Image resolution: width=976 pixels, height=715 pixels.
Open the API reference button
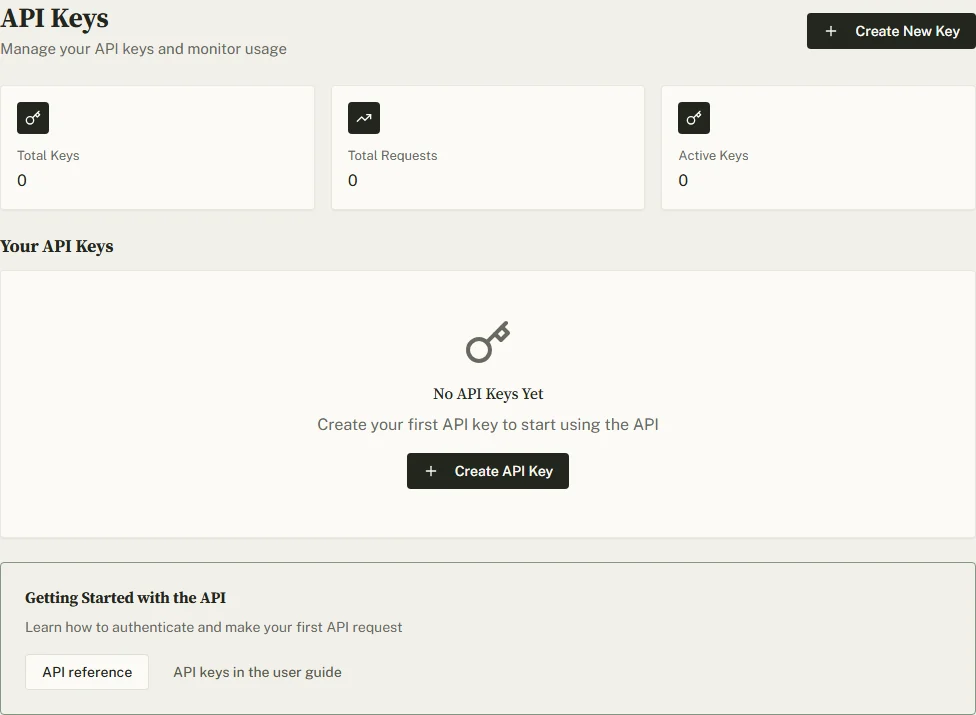(x=87, y=672)
